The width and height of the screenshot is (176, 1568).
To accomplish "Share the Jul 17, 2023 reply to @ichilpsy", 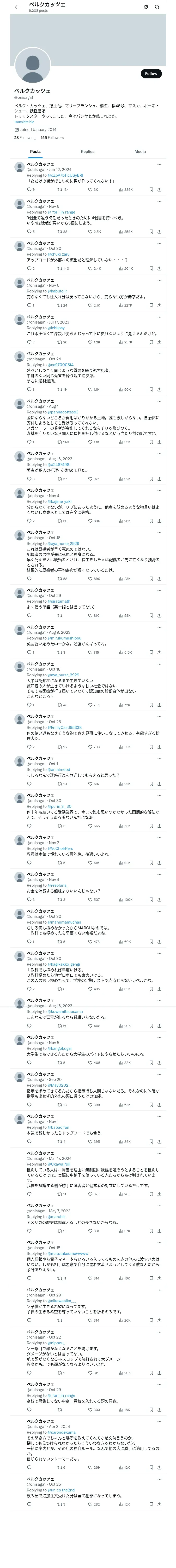I will coord(160,342).
